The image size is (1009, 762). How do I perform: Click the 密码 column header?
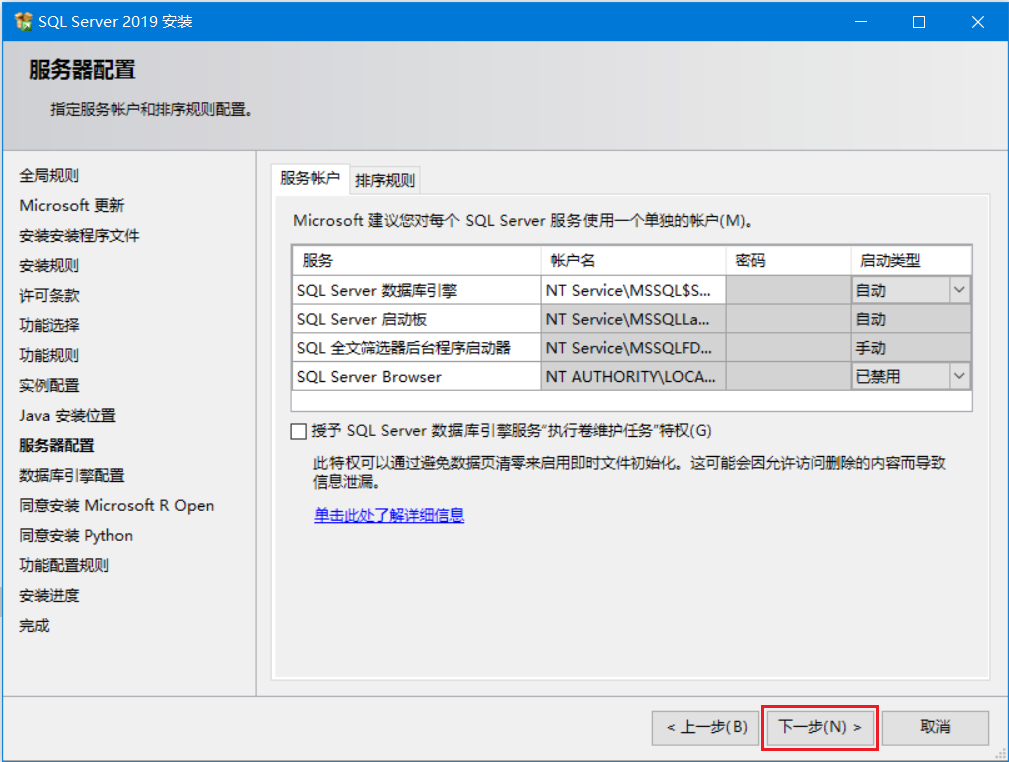[788, 261]
